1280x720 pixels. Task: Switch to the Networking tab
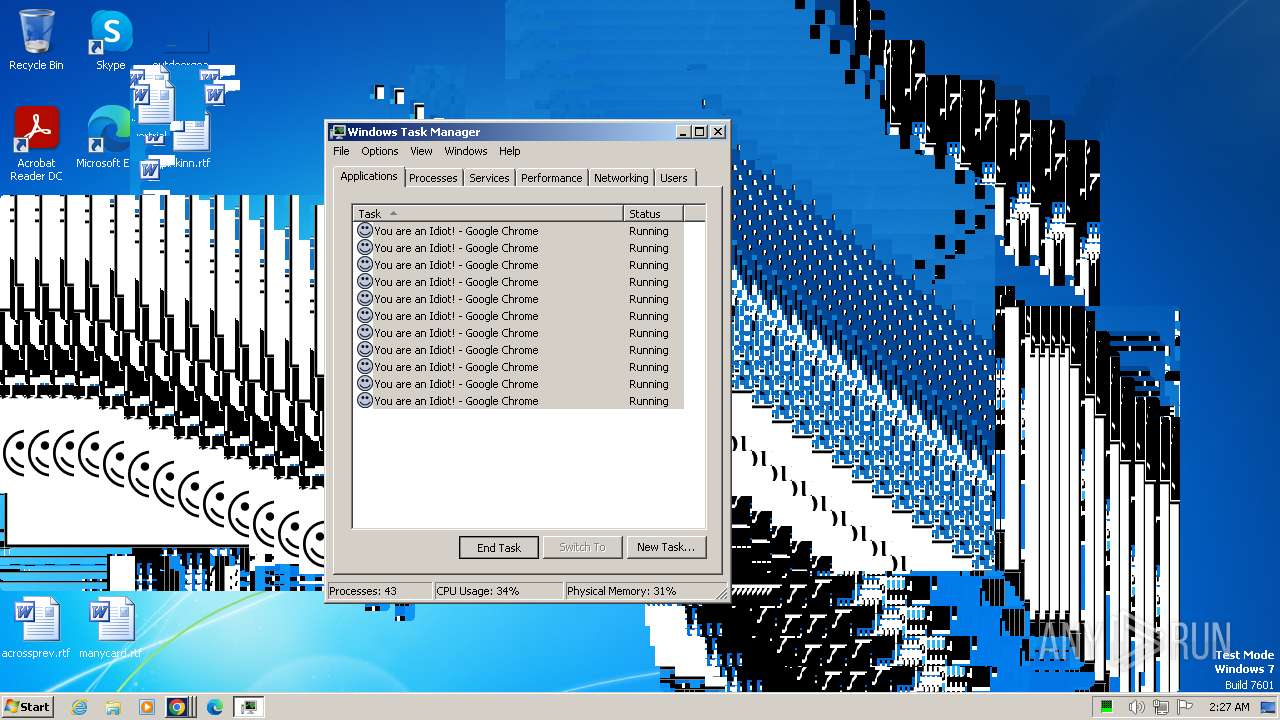click(621, 178)
